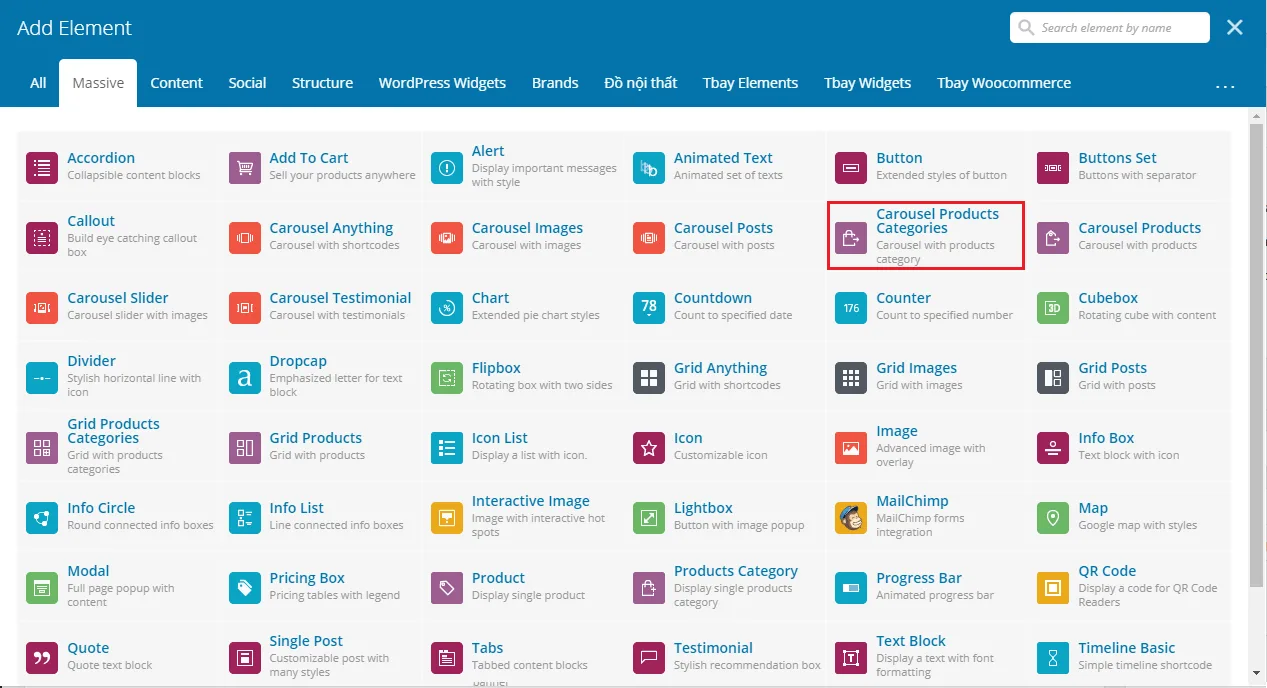Insert the Carousel Slider element
The image size is (1267, 688).
coord(118,306)
